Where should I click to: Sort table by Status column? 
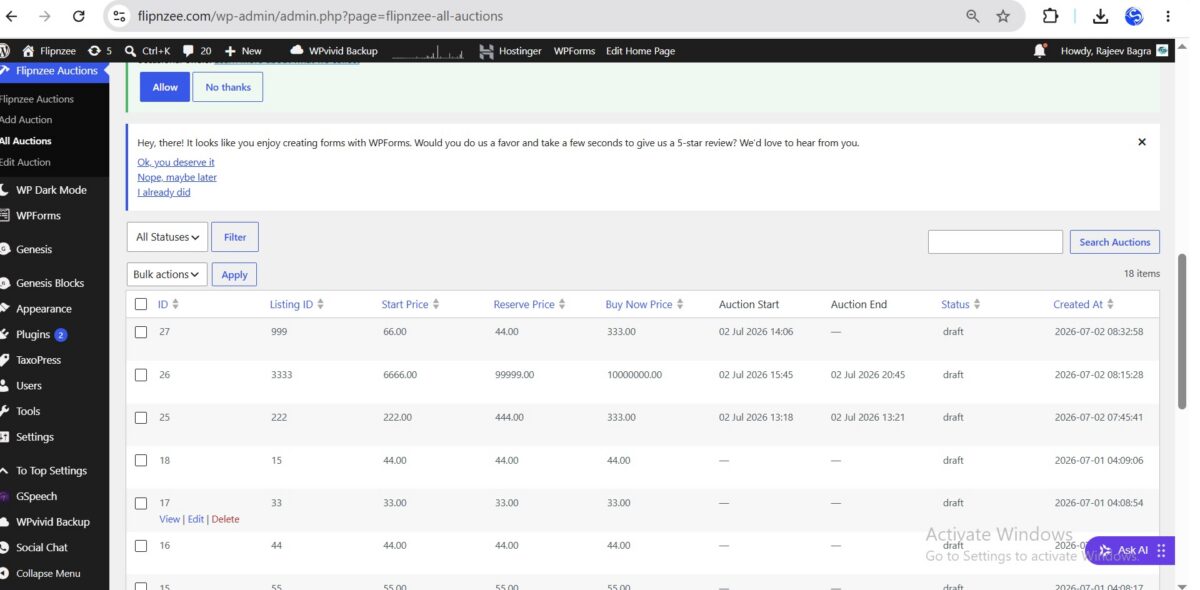[x=961, y=304]
